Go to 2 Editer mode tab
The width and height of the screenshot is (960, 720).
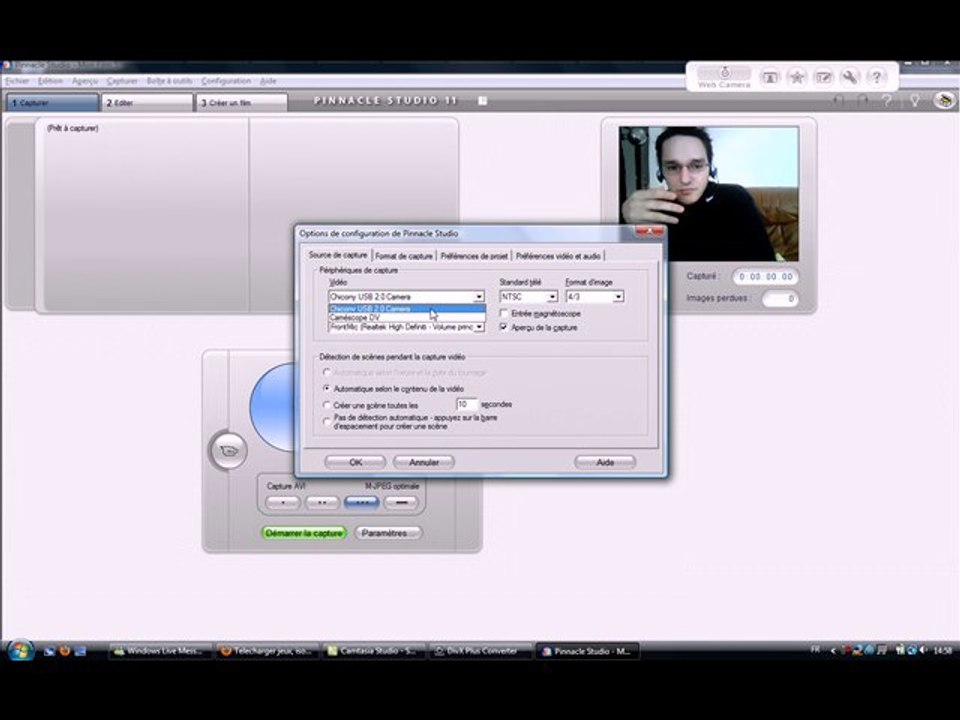click(x=148, y=102)
